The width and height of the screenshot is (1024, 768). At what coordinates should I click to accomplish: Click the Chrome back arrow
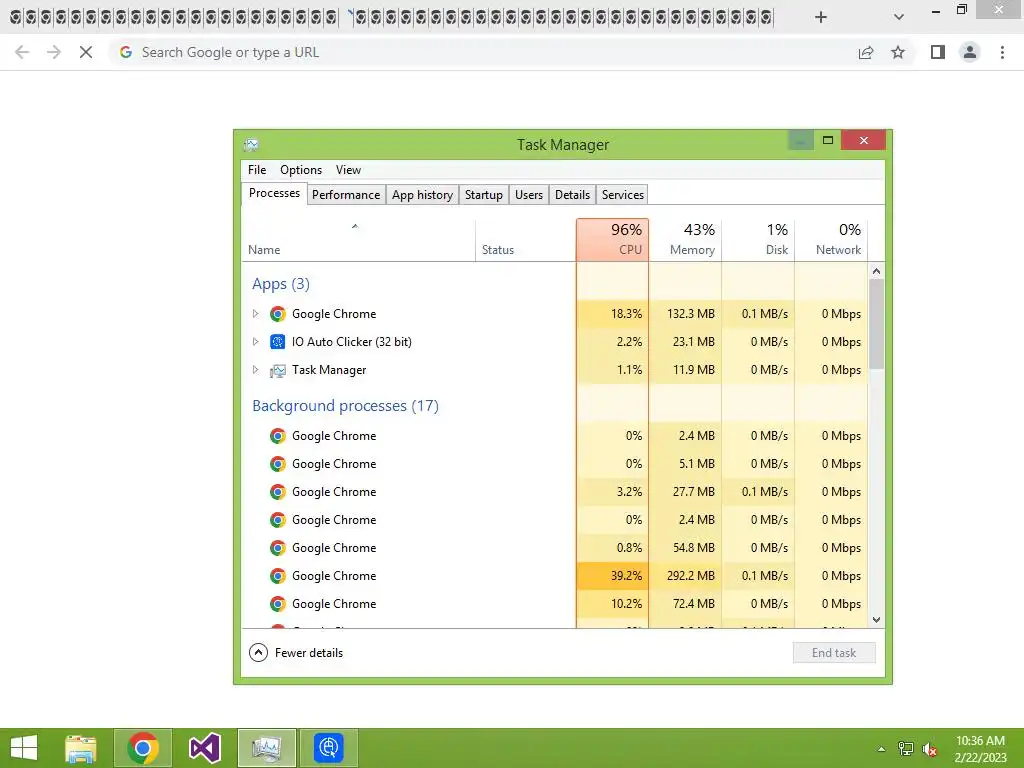(22, 52)
